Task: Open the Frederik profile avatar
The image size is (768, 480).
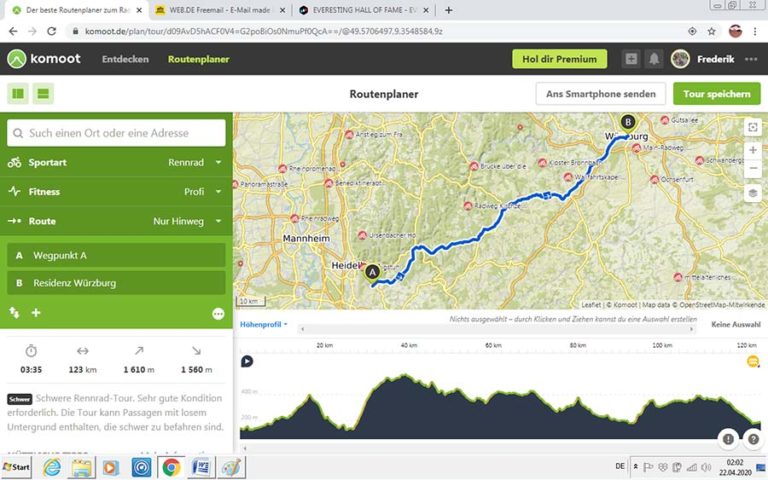Action: click(x=680, y=59)
